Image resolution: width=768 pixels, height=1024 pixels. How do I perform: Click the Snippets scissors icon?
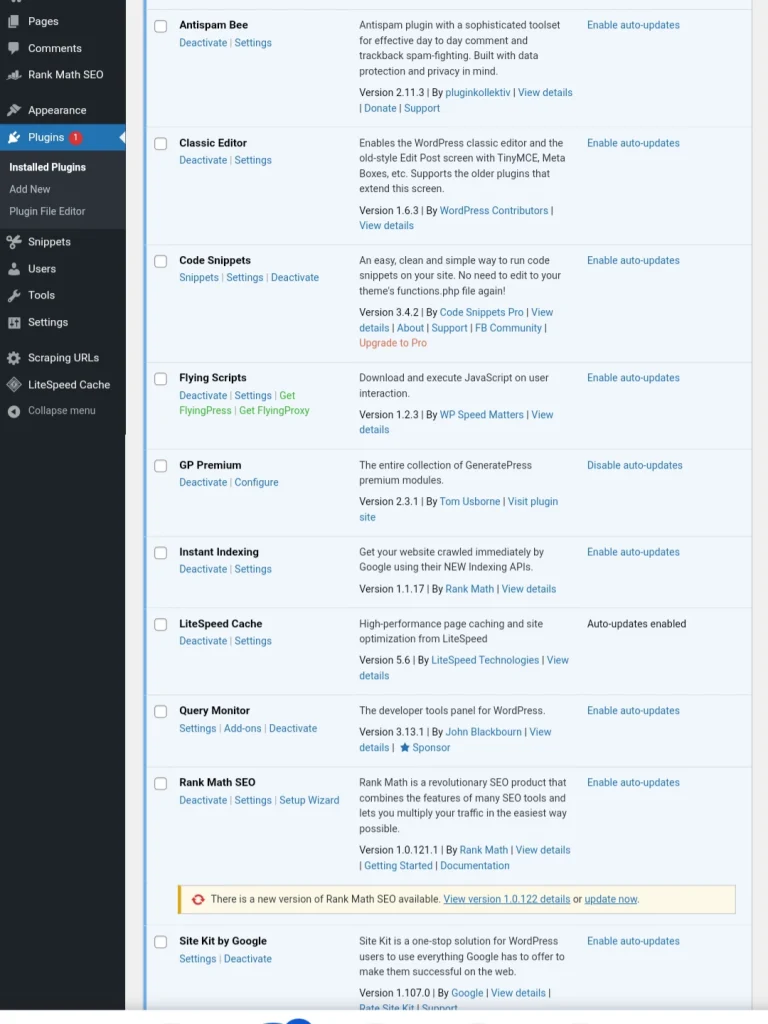point(14,242)
